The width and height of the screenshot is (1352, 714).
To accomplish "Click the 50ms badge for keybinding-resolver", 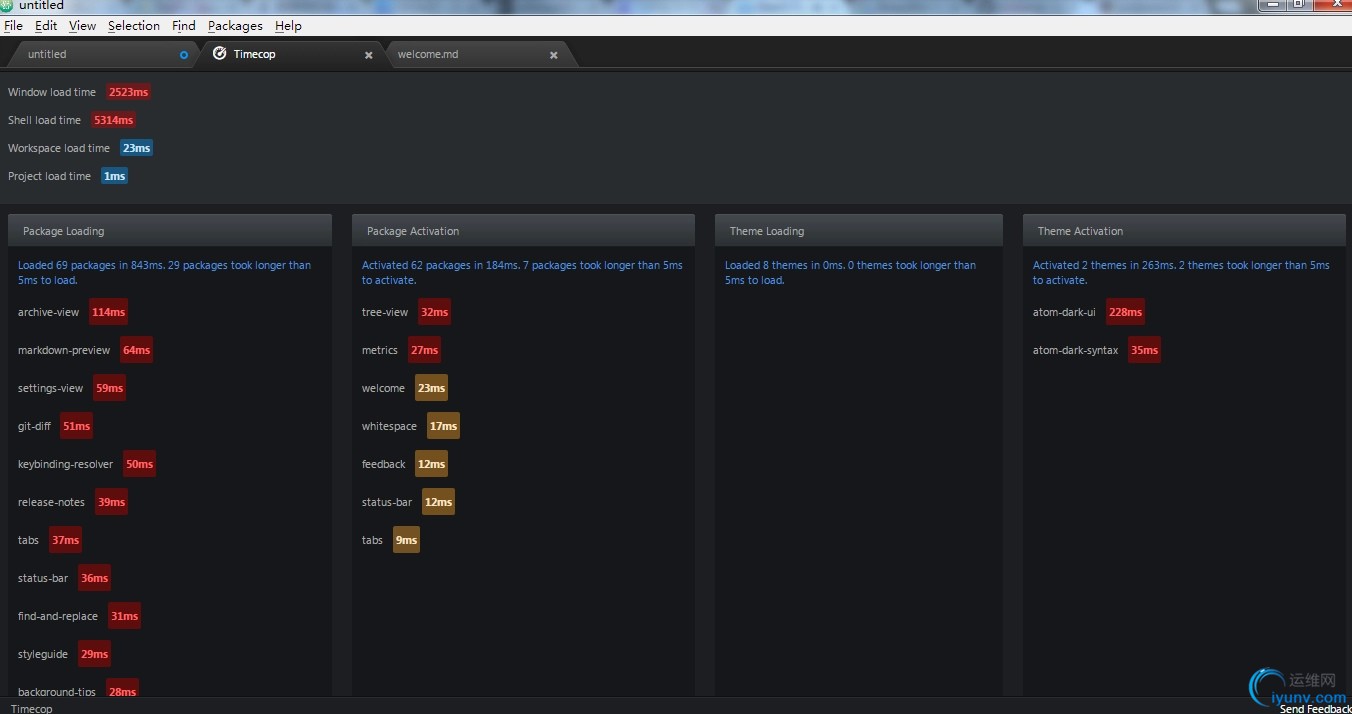I will point(139,464).
